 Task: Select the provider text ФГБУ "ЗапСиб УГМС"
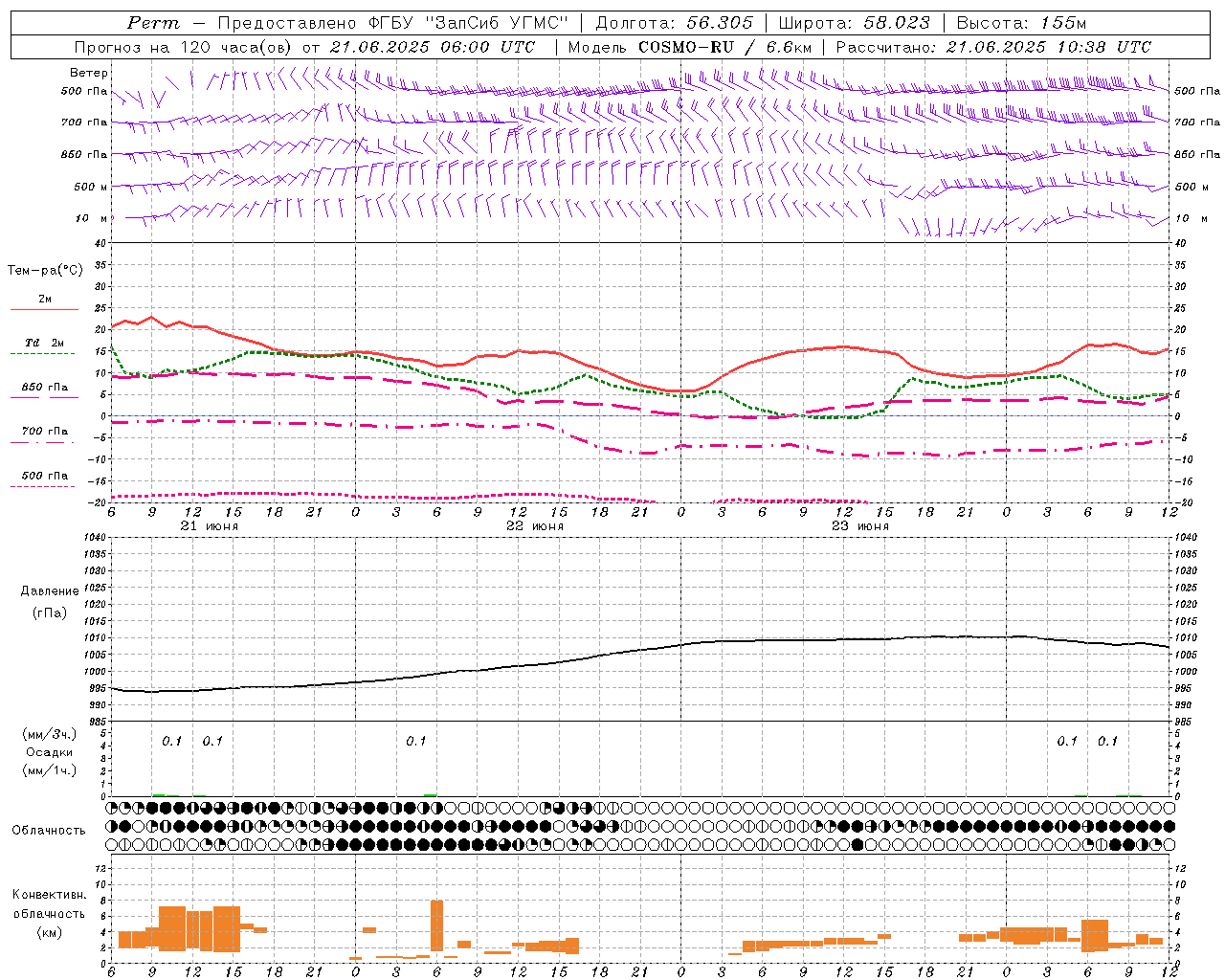click(x=468, y=23)
